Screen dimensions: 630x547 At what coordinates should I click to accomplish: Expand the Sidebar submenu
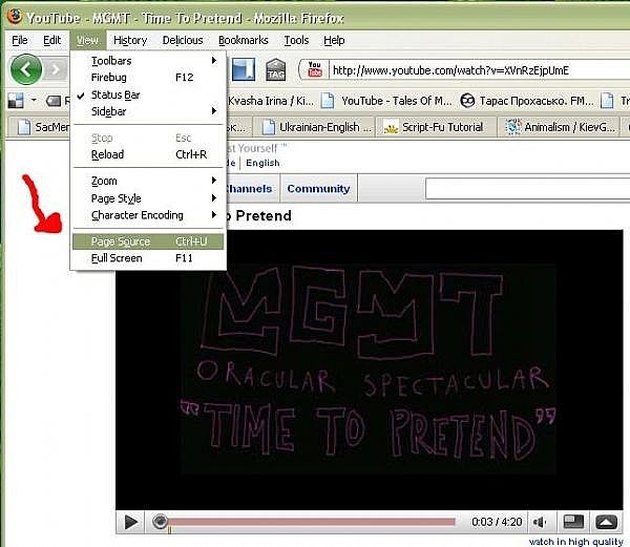point(148,111)
